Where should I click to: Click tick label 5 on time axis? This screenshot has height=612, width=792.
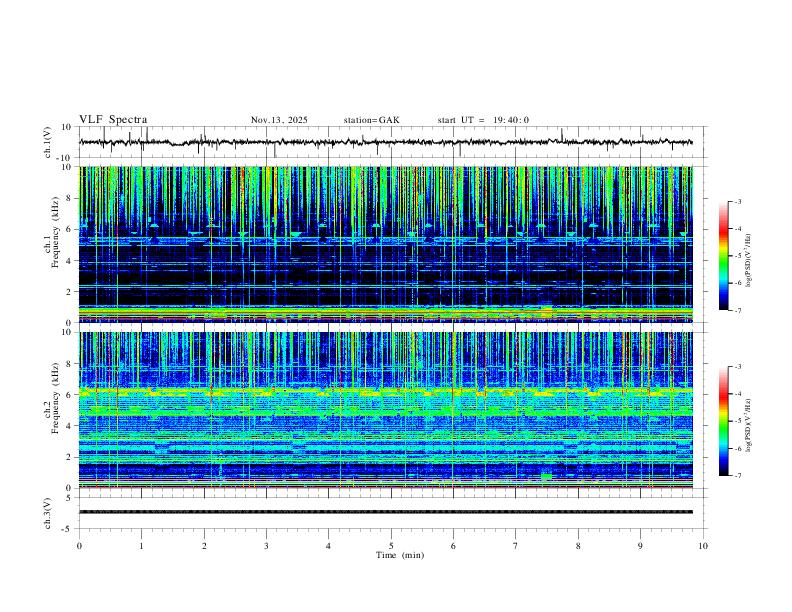[391, 546]
